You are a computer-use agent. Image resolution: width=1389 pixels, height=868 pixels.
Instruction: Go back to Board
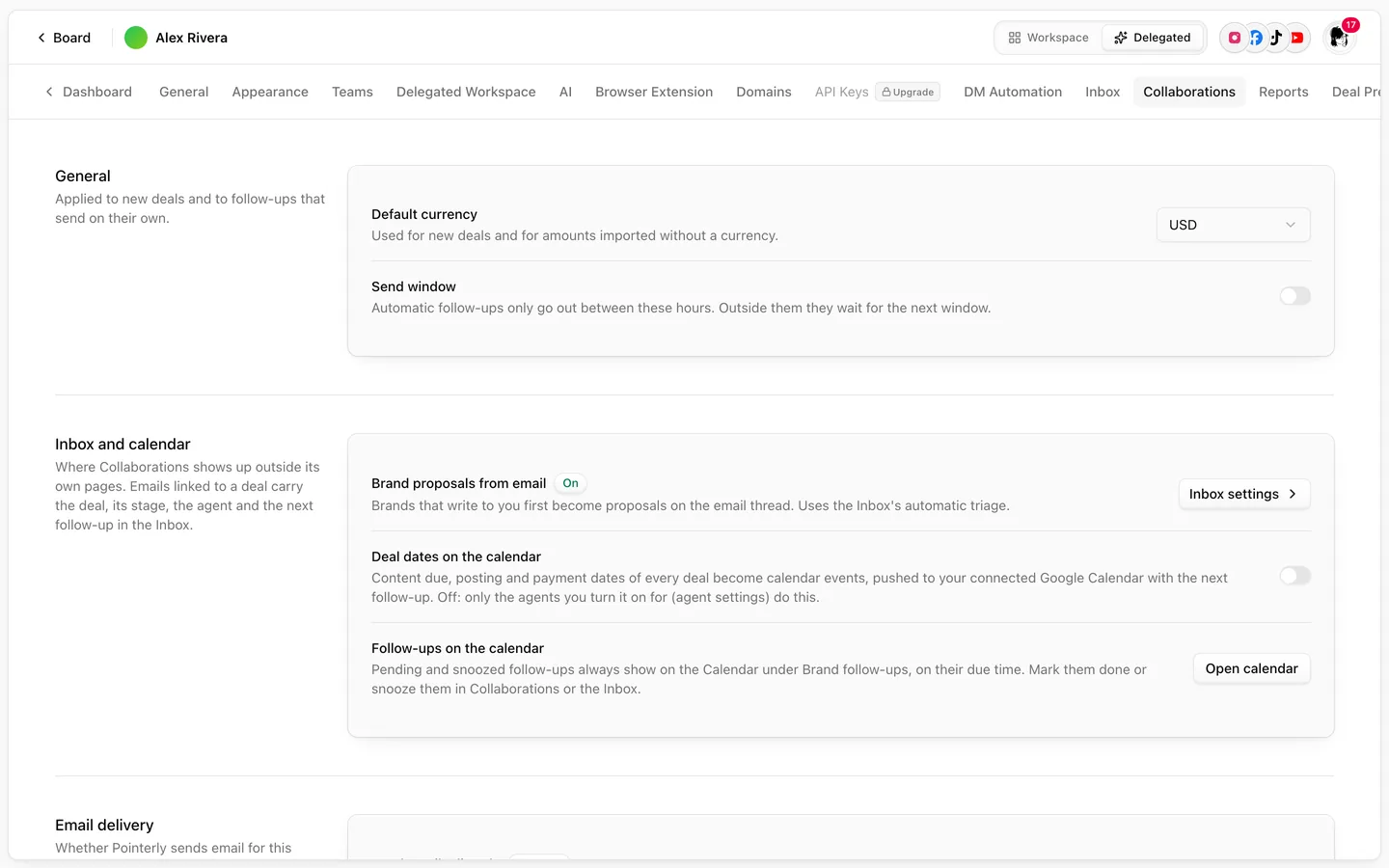pyautogui.click(x=64, y=38)
